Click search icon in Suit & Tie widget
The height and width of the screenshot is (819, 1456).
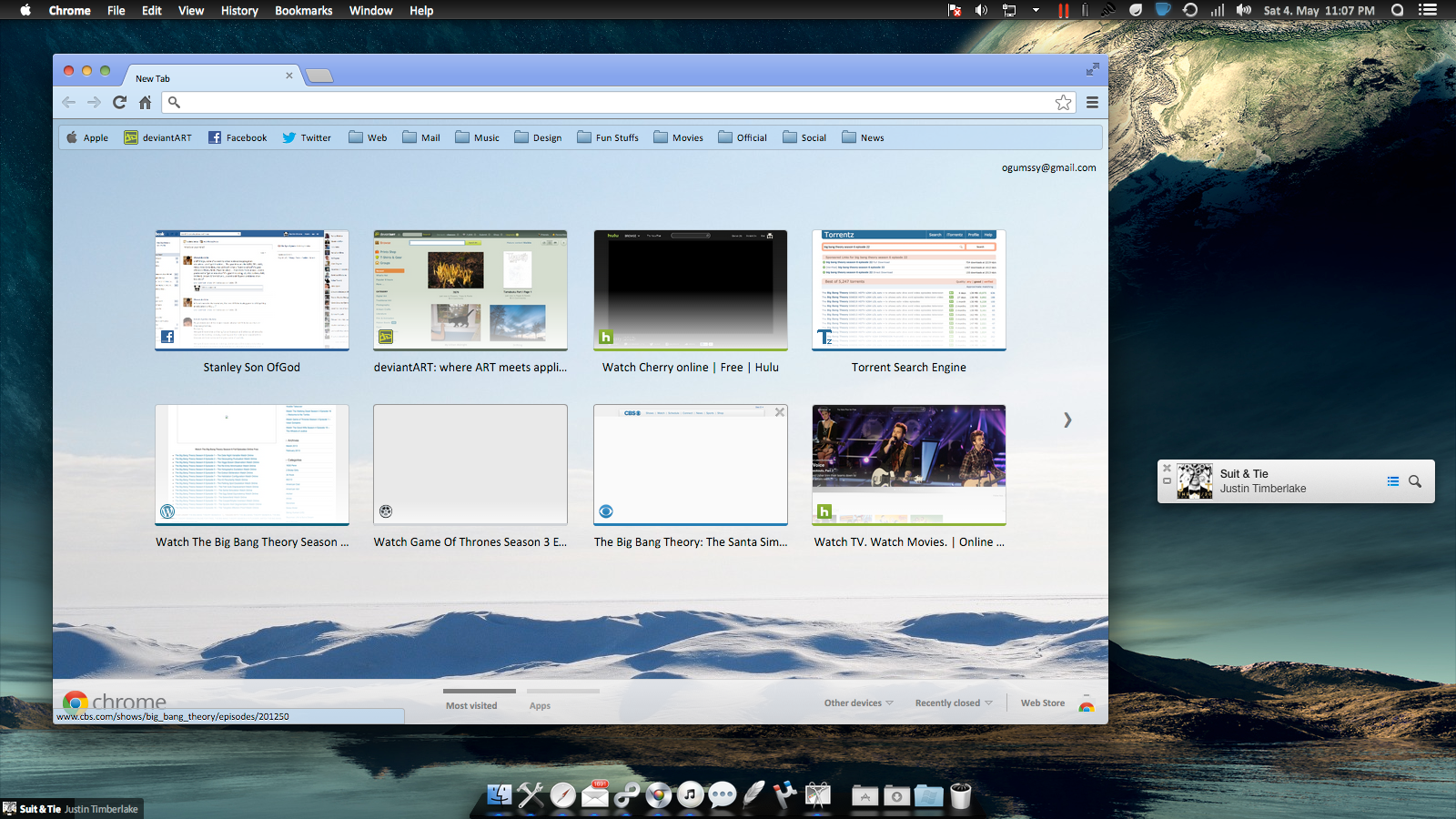[1414, 481]
